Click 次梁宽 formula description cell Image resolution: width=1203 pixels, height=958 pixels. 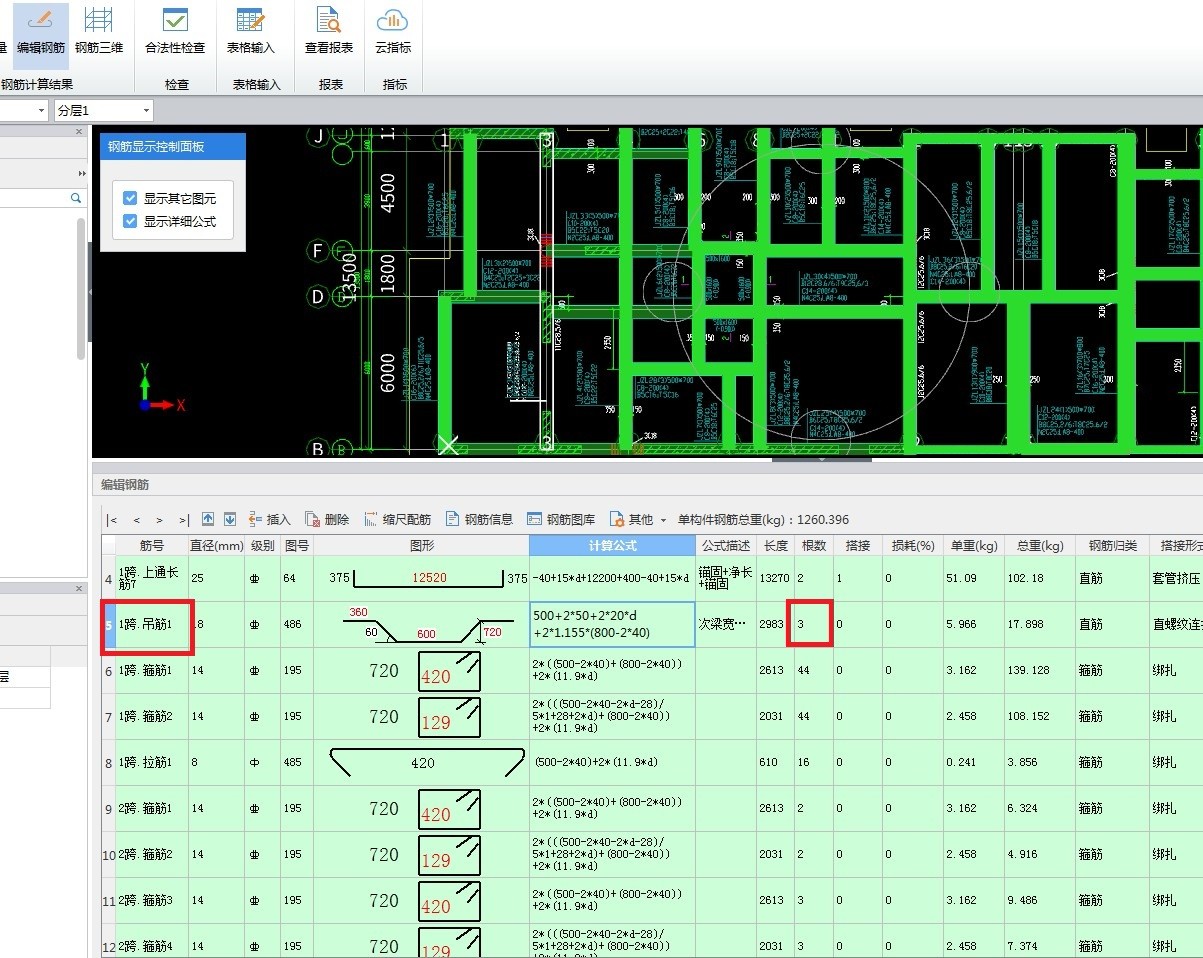(725, 624)
